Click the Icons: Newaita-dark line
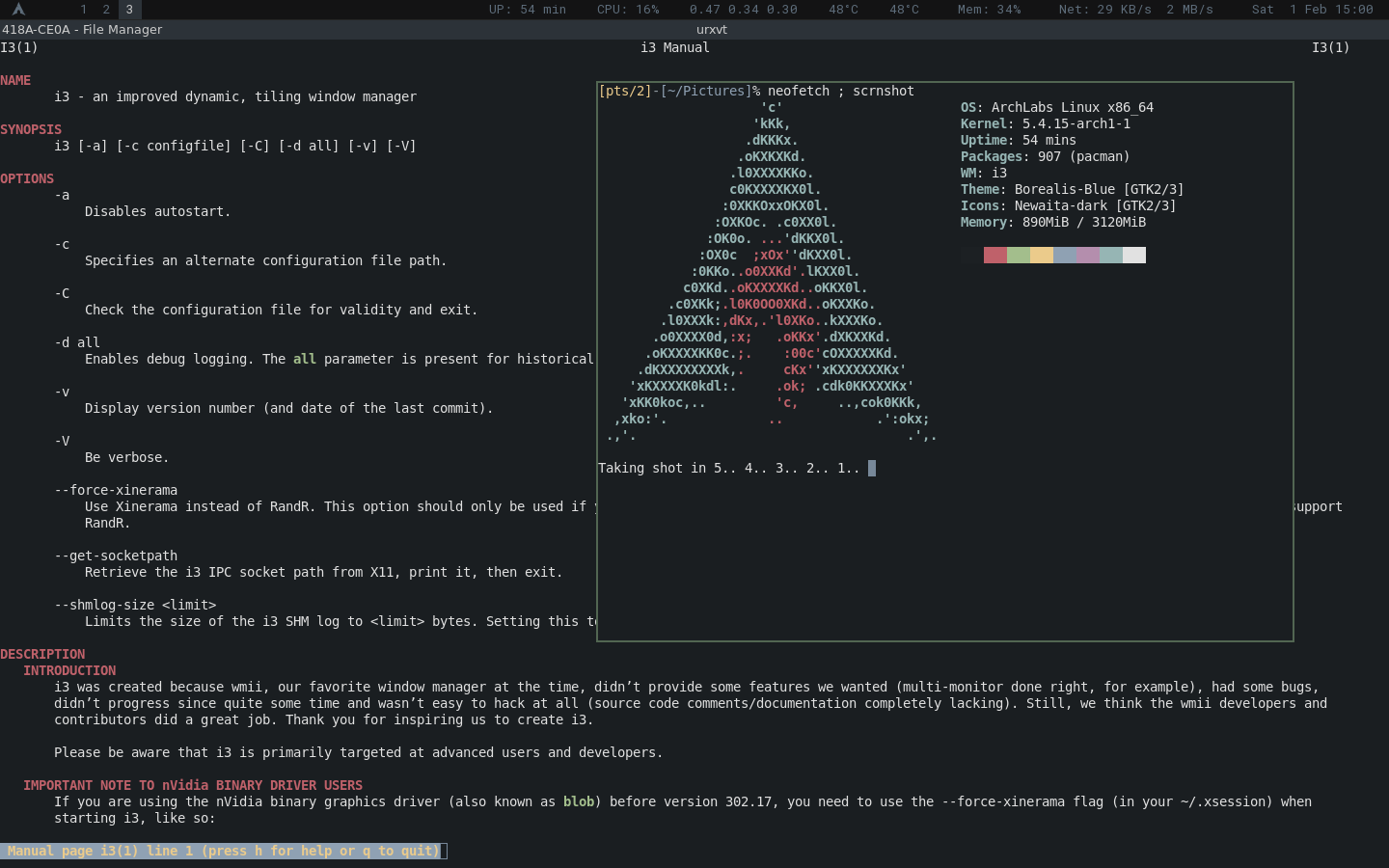The width and height of the screenshot is (1389, 868). pyautogui.click(x=1069, y=205)
